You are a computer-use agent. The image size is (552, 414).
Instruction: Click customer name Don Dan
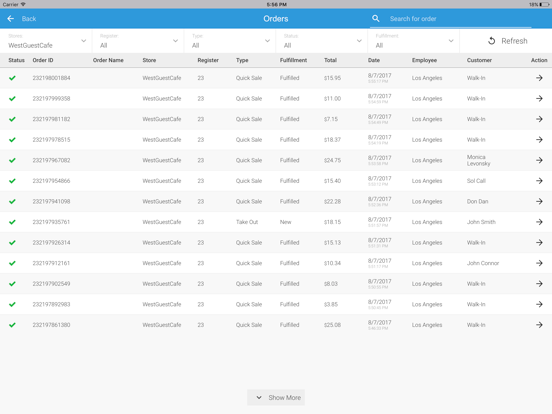pyautogui.click(x=477, y=201)
